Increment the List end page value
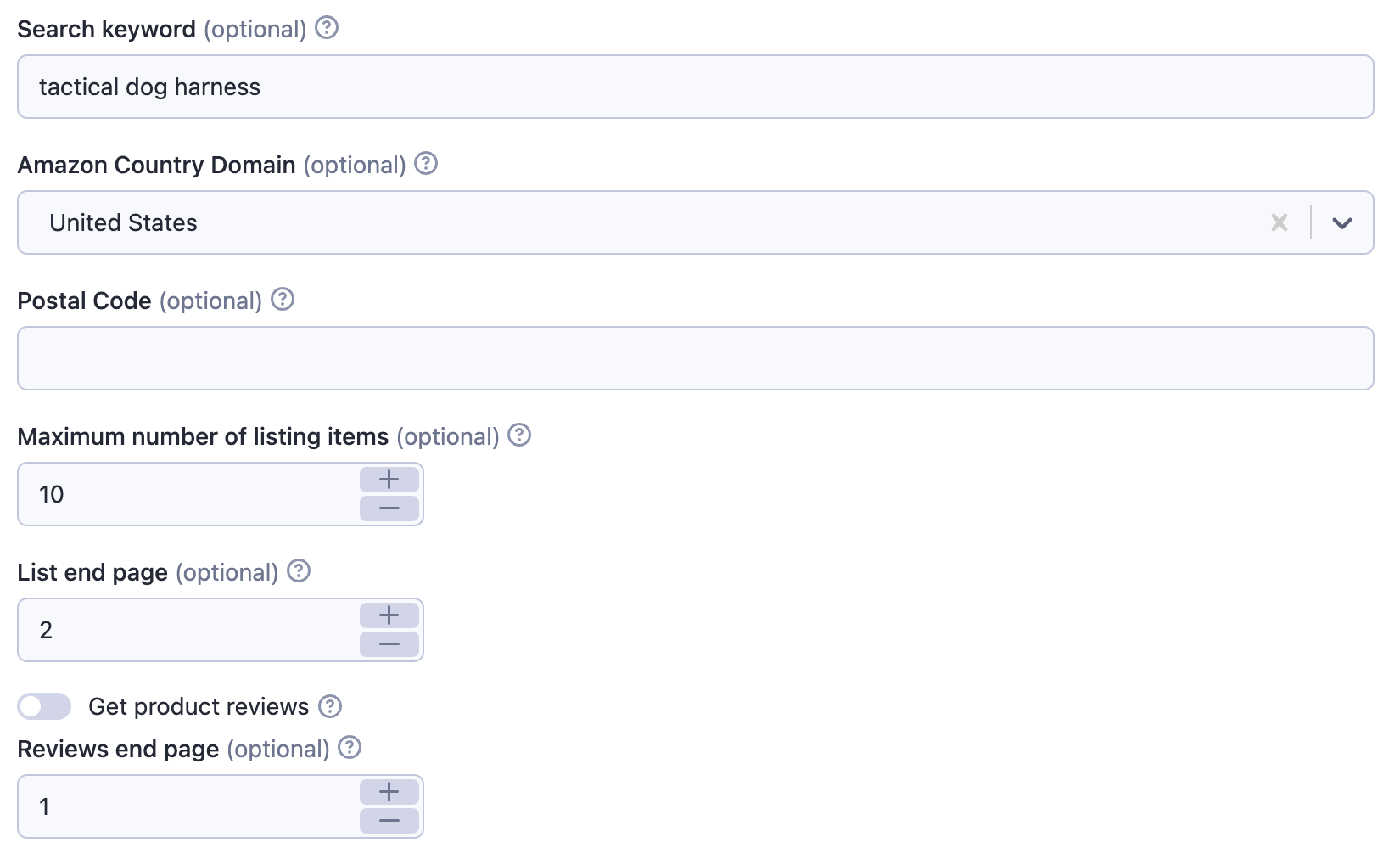Screen dimensions: 1400x854 pyautogui.click(x=389, y=615)
